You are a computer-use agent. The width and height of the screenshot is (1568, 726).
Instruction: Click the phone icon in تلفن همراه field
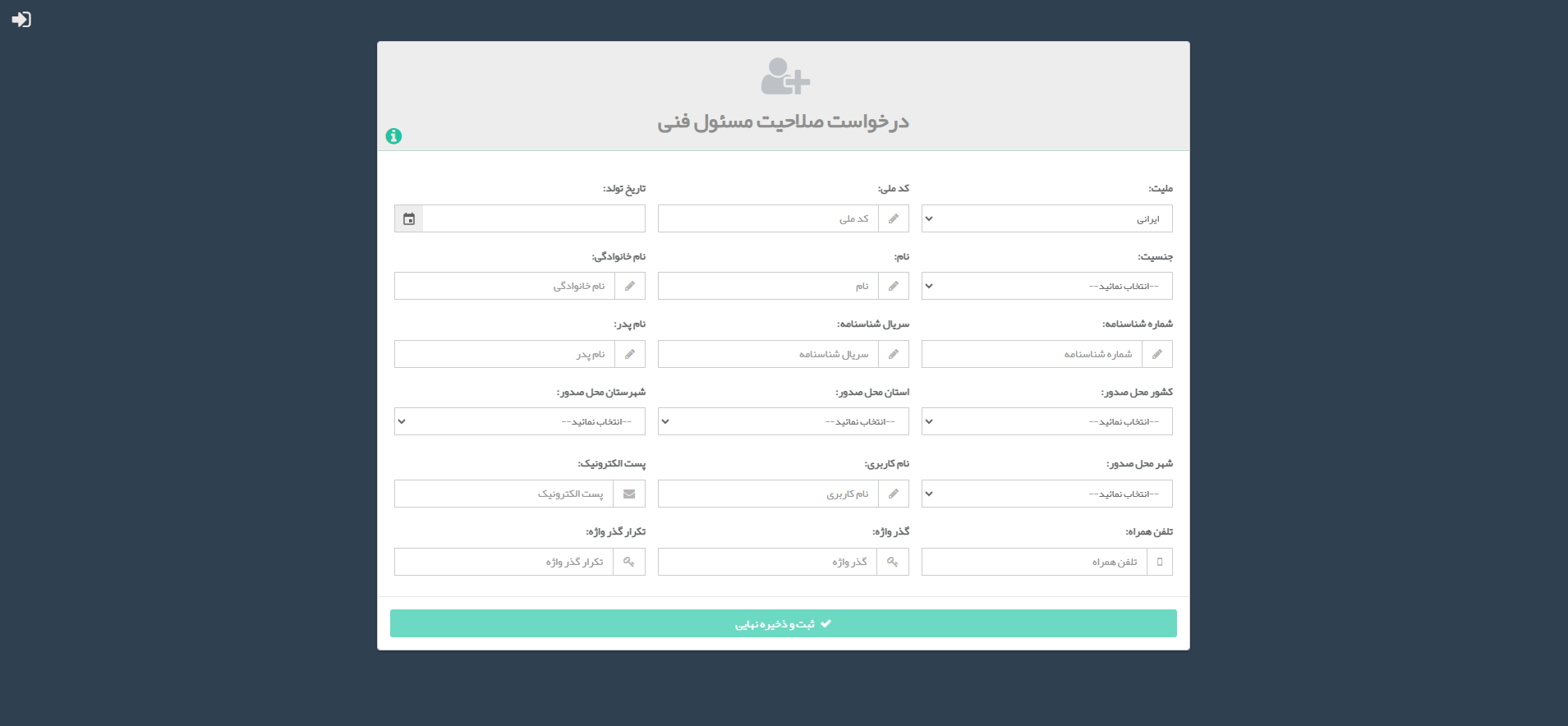[x=1160, y=562]
